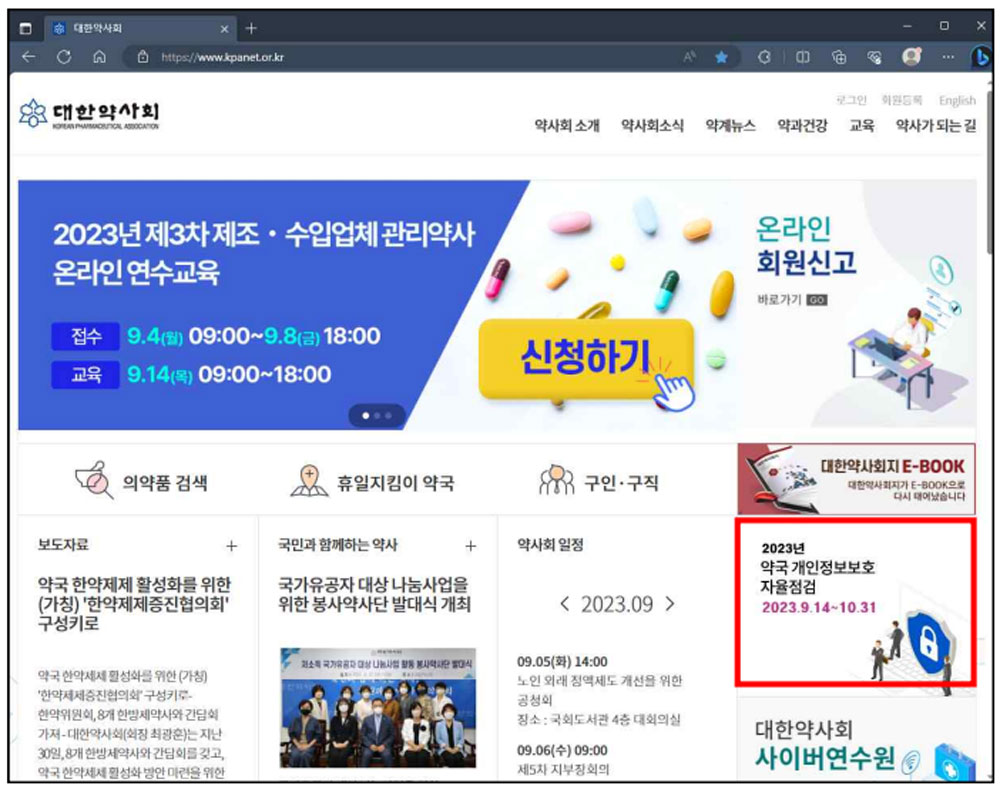Image resolution: width=1000 pixels, height=789 pixels.
Task: Switch to English site link
Action: 957,100
